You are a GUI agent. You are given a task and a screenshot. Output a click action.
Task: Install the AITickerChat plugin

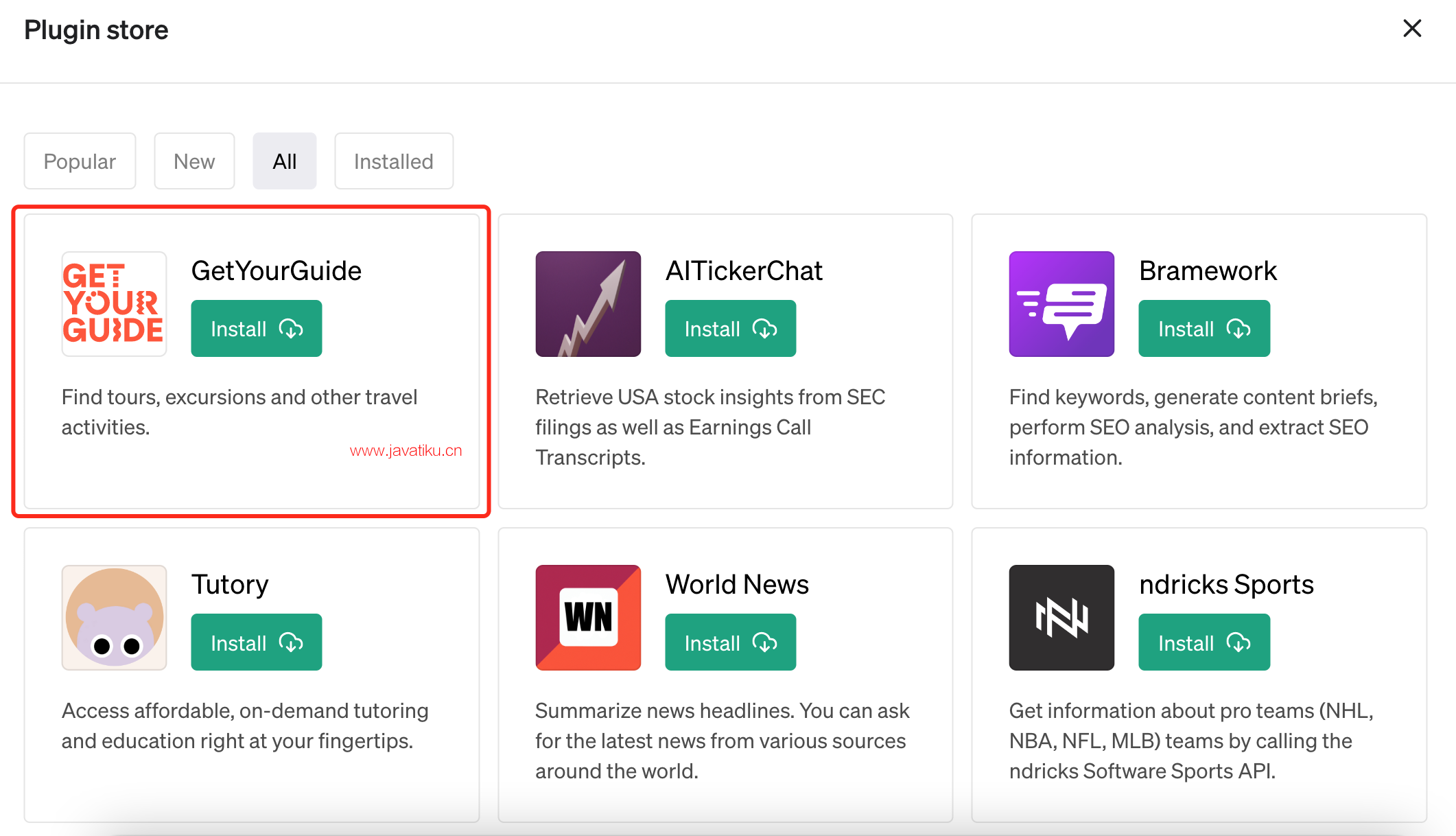(731, 329)
